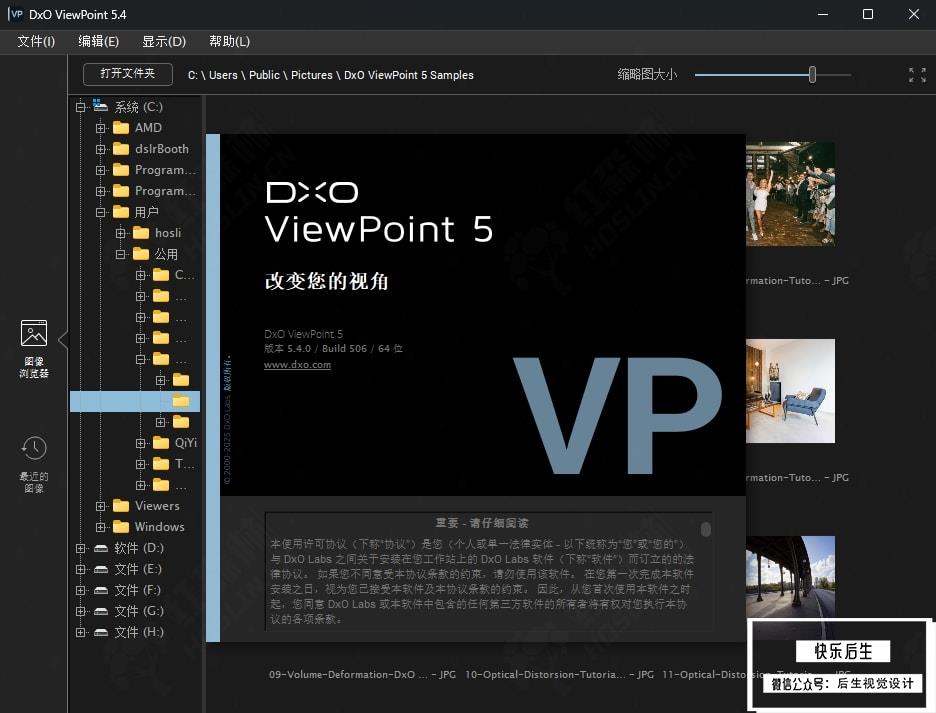This screenshot has width=936, height=713.
Task: Select the highlighted folder in the tree
Action: 135,401
